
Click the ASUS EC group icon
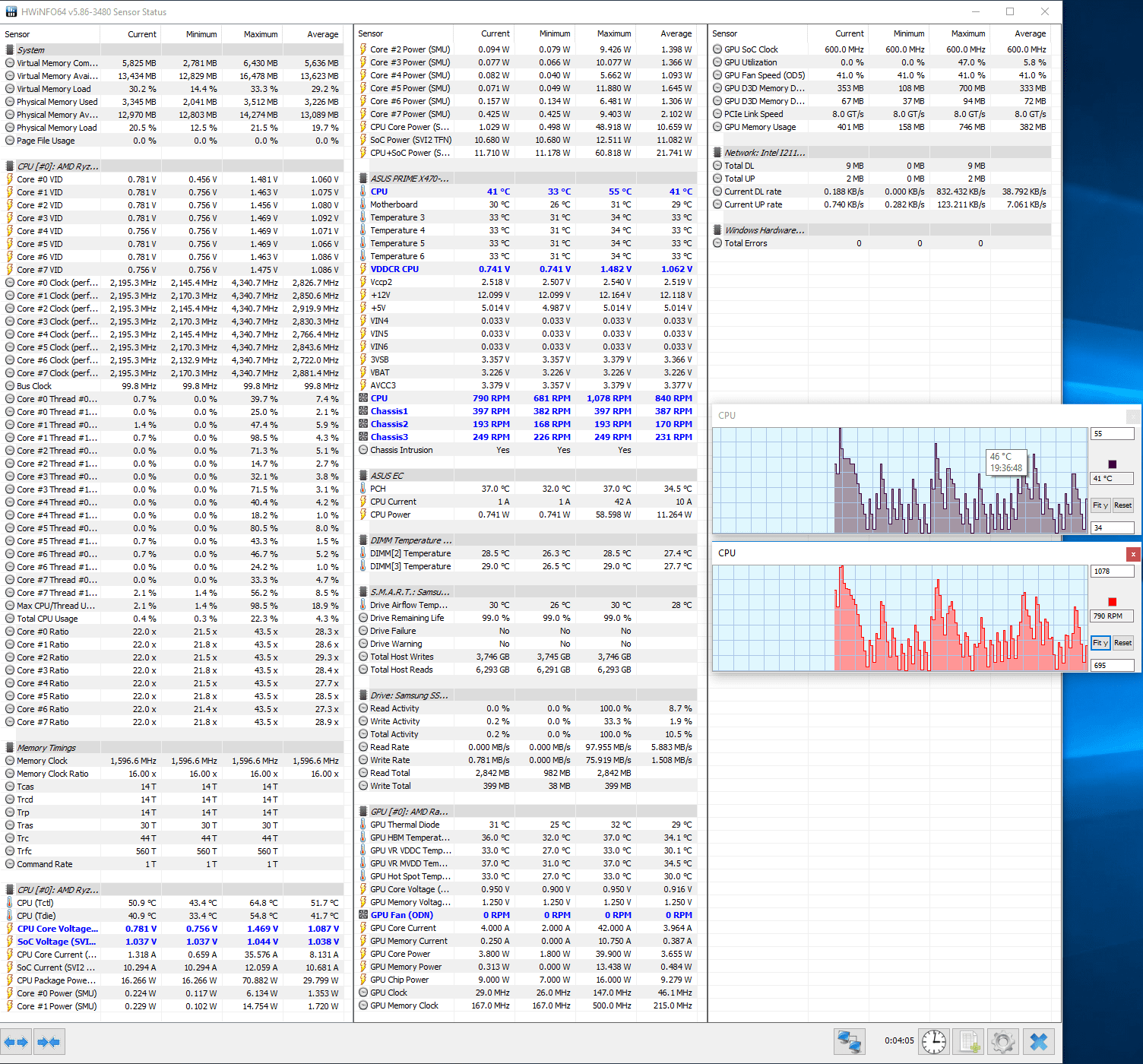click(x=363, y=476)
